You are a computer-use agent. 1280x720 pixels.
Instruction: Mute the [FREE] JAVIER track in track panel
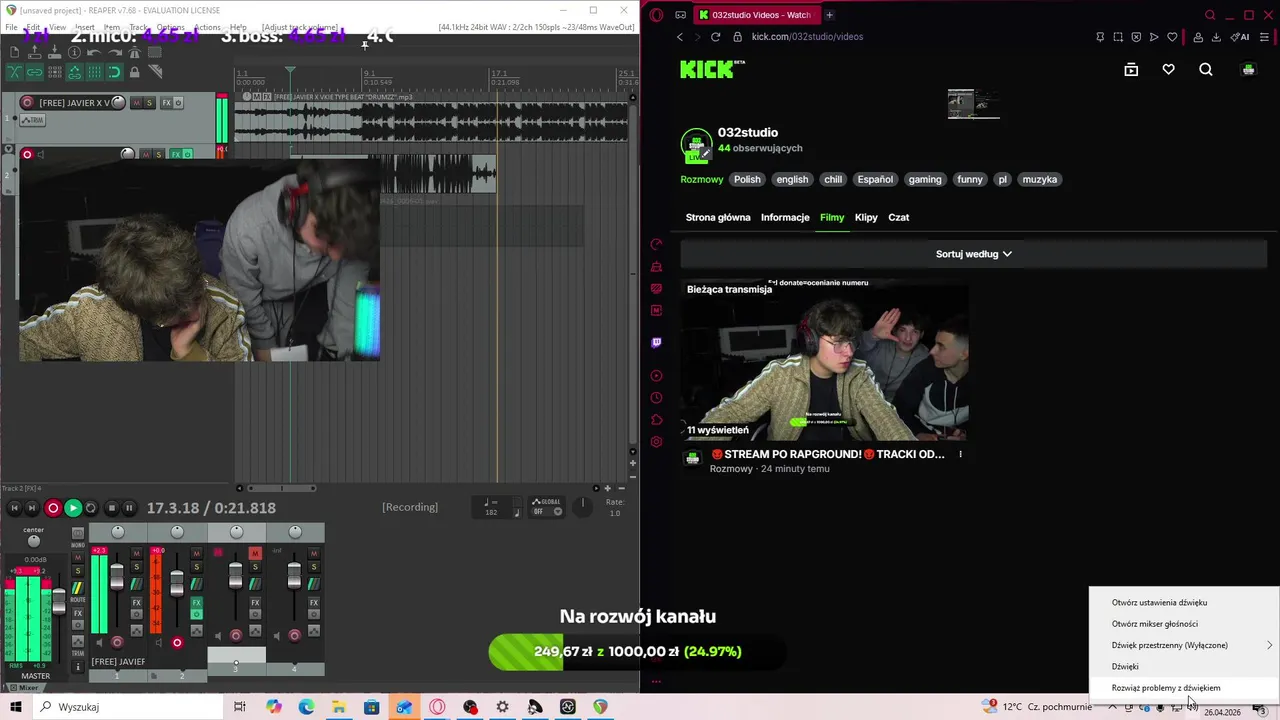(137, 103)
